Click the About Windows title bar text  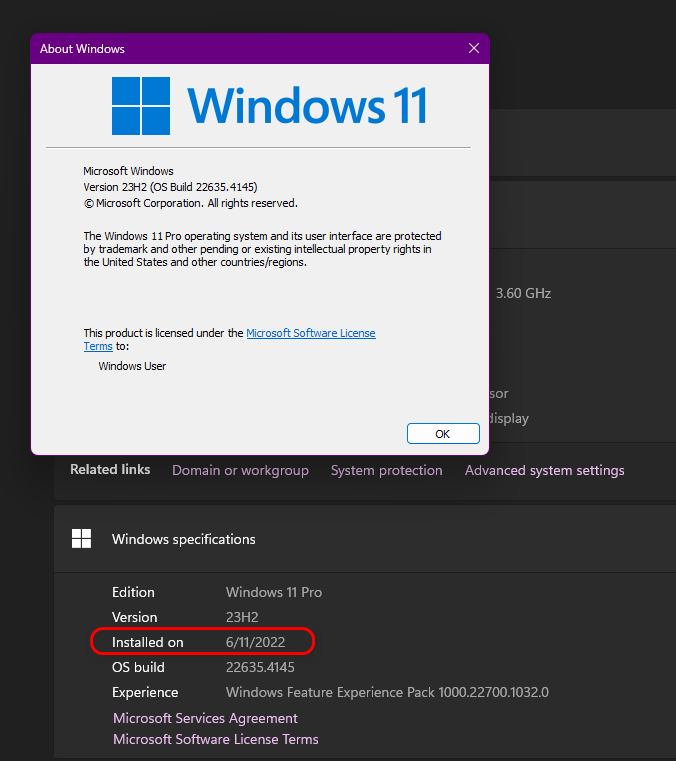(x=82, y=49)
